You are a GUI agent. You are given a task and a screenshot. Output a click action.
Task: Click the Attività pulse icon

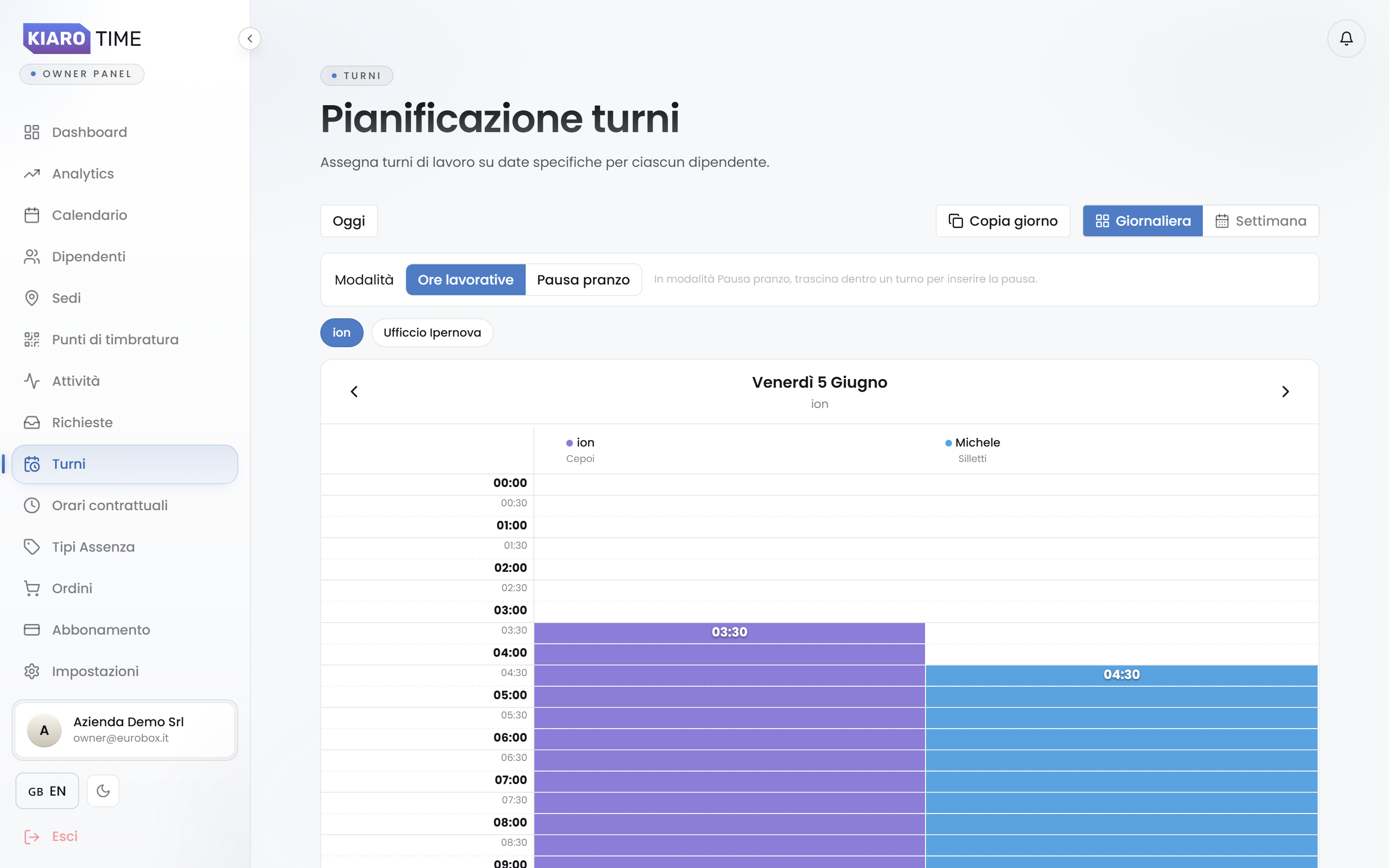(x=31, y=381)
